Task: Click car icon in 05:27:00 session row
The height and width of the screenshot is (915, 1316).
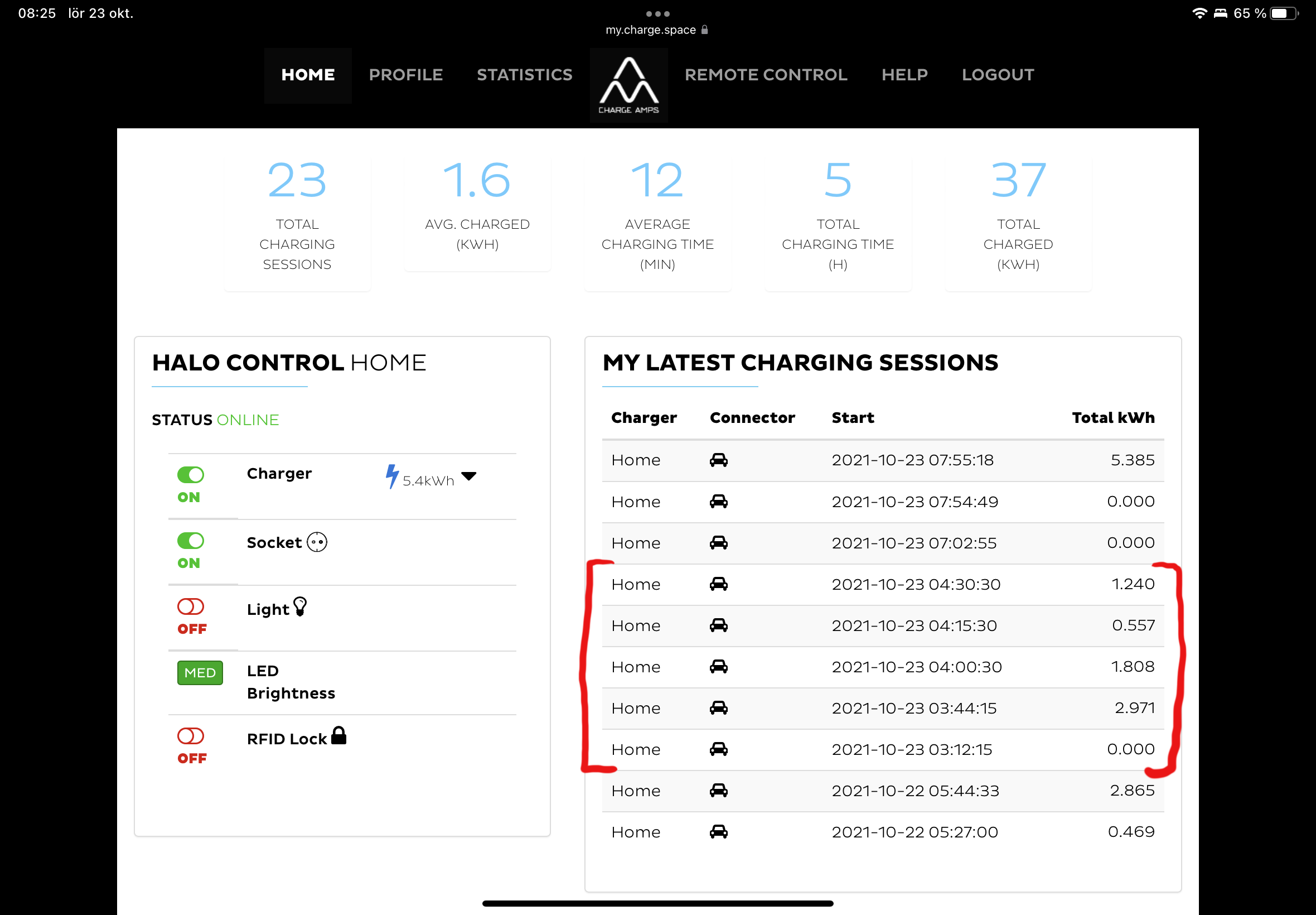Action: 718,832
